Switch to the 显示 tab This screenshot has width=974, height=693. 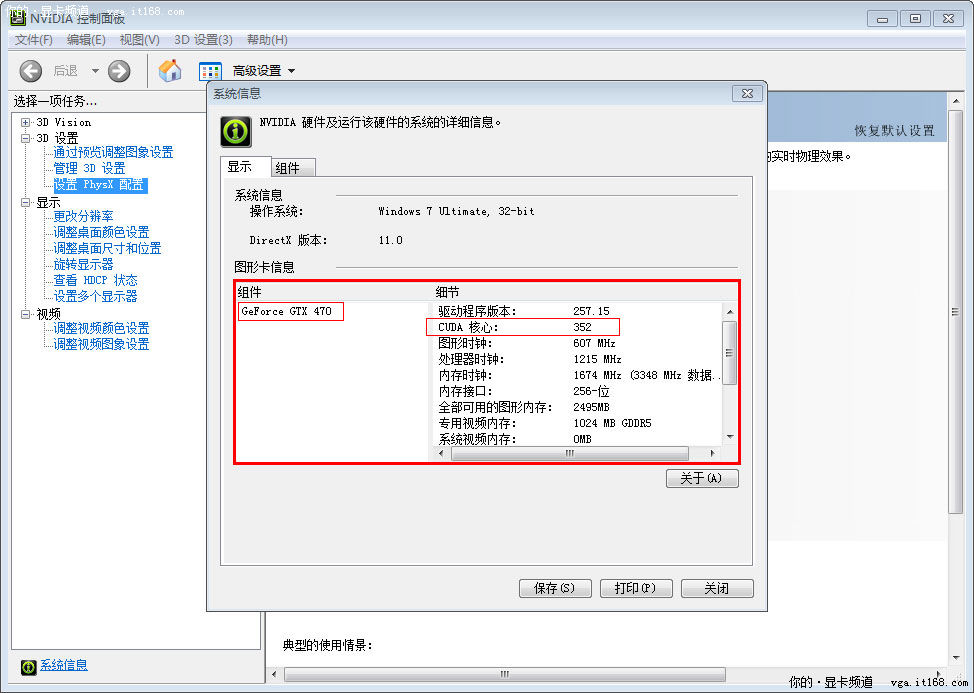pos(245,166)
